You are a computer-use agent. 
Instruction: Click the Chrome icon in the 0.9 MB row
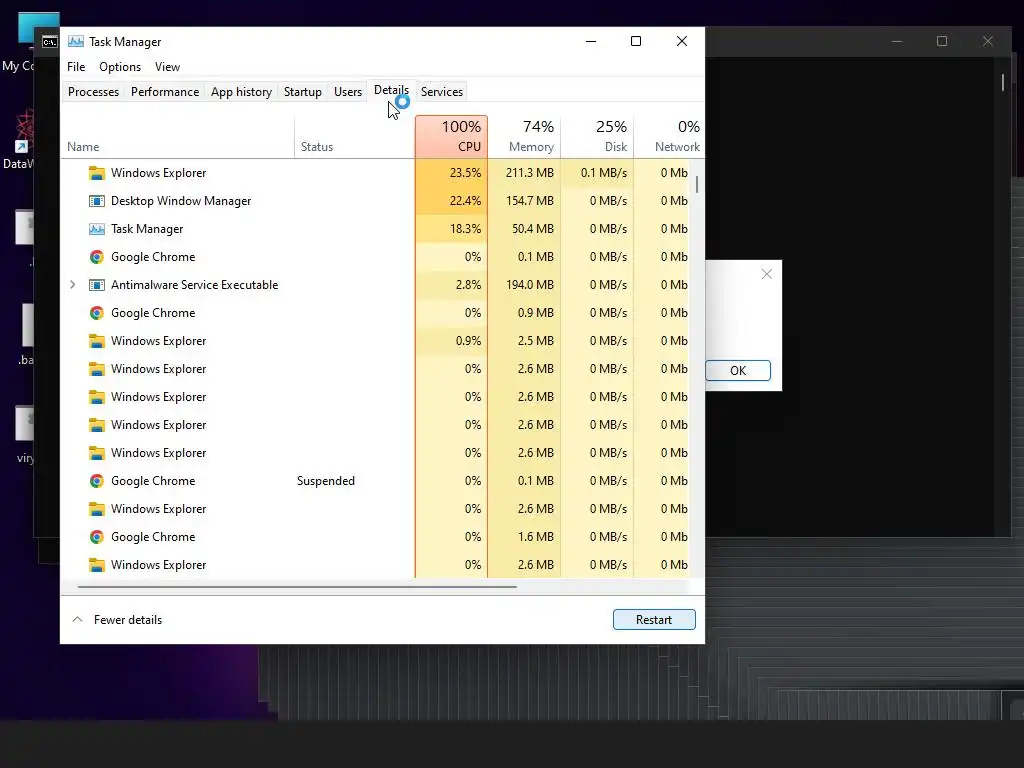tap(97, 313)
